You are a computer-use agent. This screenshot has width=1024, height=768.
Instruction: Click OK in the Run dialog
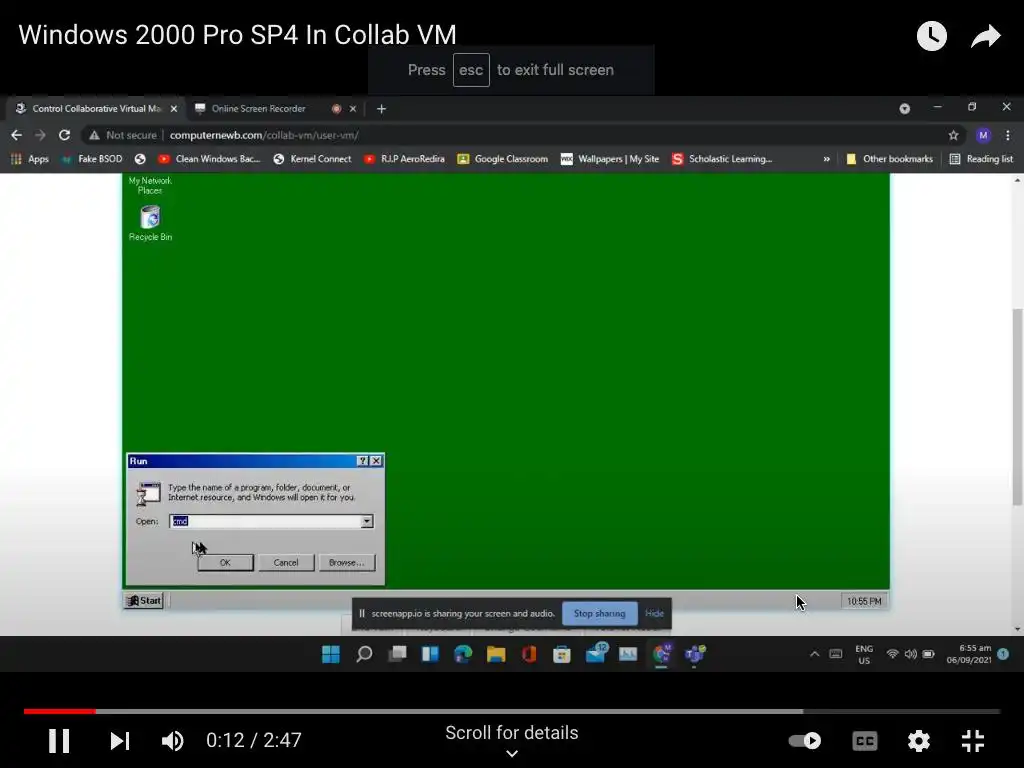pyautogui.click(x=225, y=562)
